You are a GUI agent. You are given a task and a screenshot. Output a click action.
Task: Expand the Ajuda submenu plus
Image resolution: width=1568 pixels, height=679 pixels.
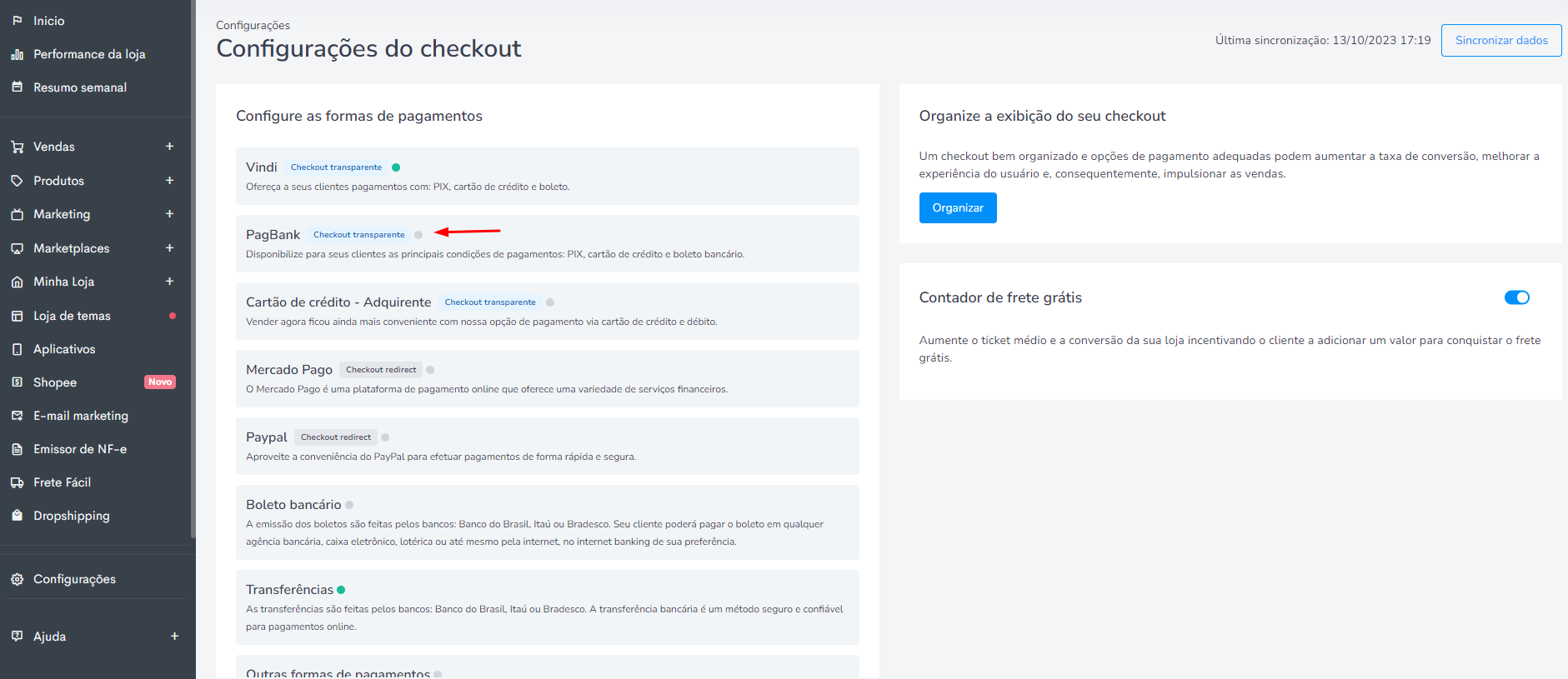point(174,637)
